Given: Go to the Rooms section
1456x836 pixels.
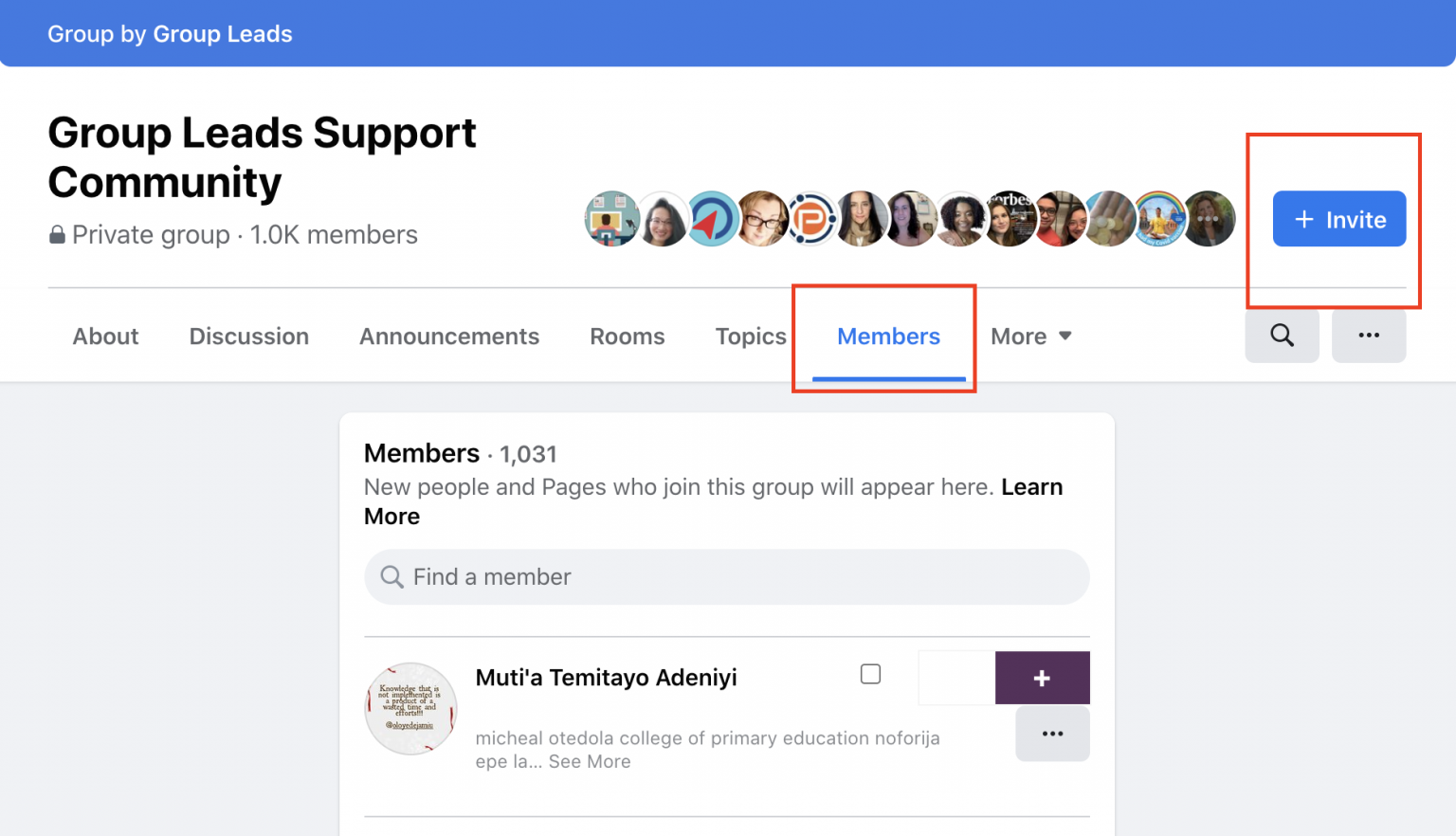Looking at the screenshot, I should (x=627, y=336).
